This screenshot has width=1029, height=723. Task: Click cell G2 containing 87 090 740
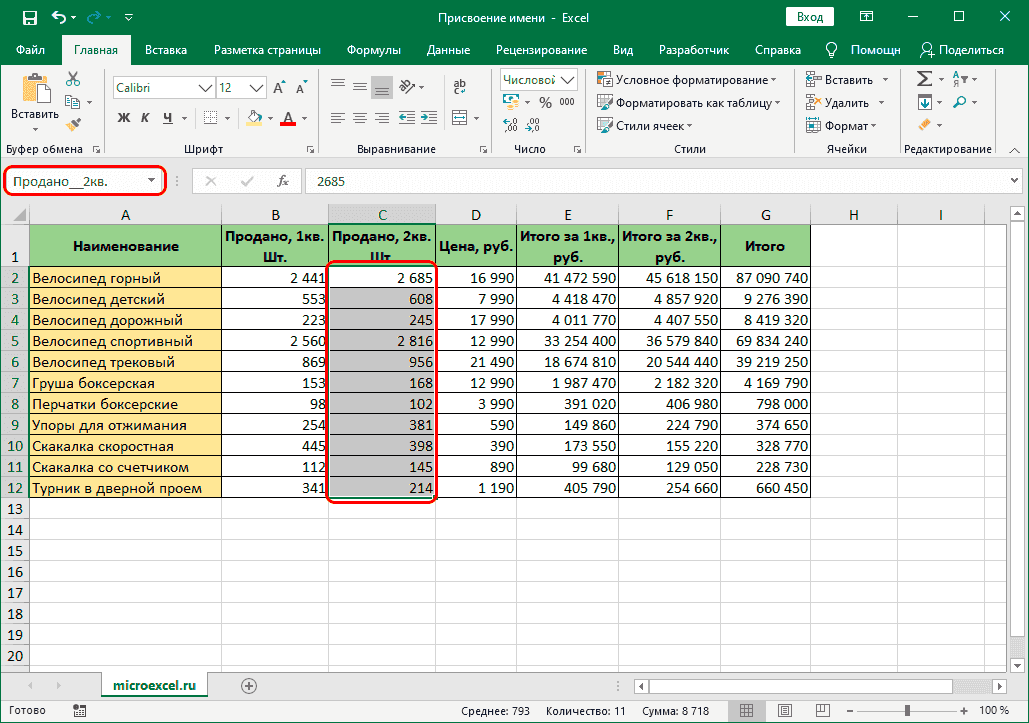click(x=765, y=278)
